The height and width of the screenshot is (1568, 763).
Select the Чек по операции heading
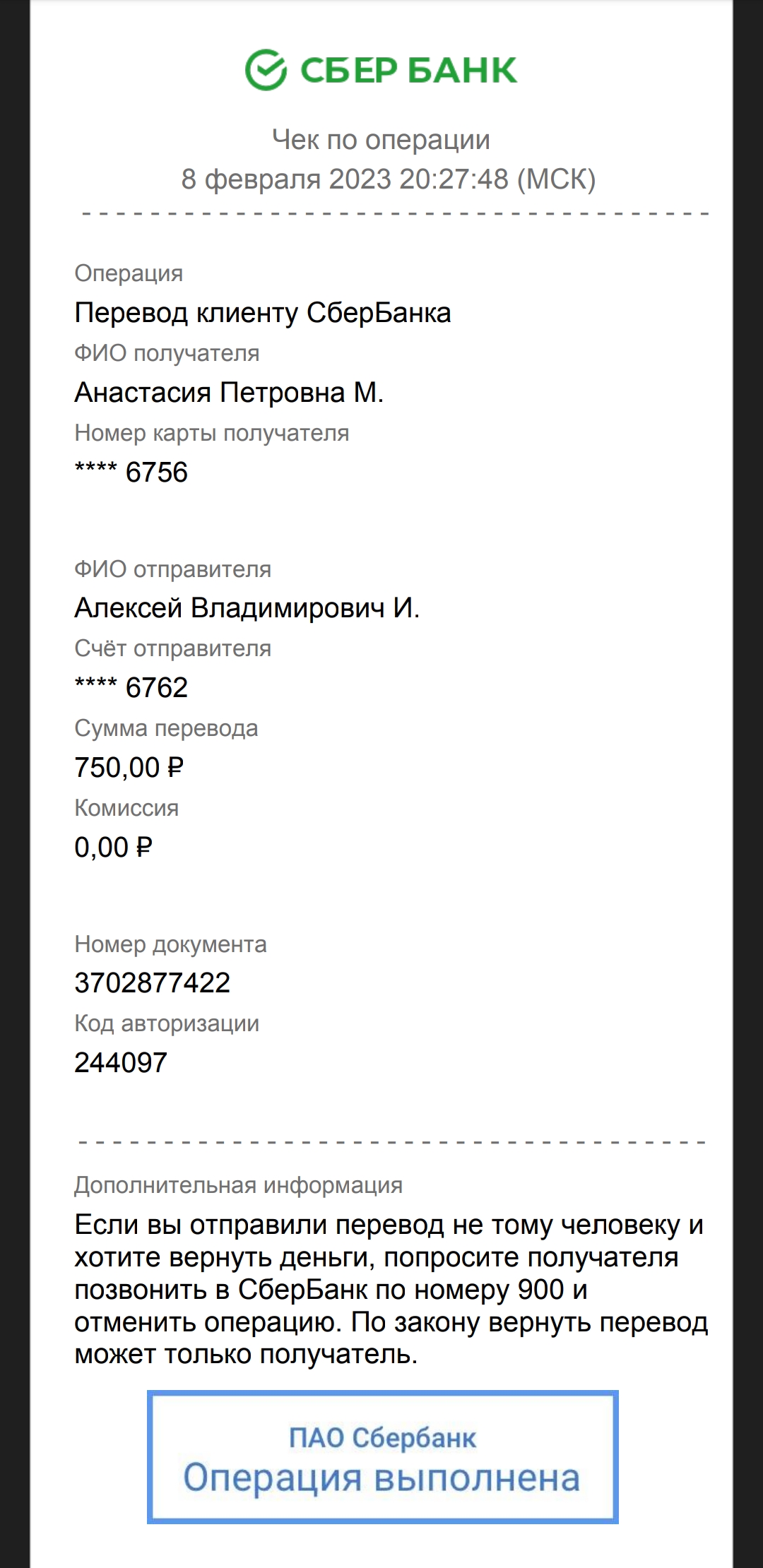(381, 140)
